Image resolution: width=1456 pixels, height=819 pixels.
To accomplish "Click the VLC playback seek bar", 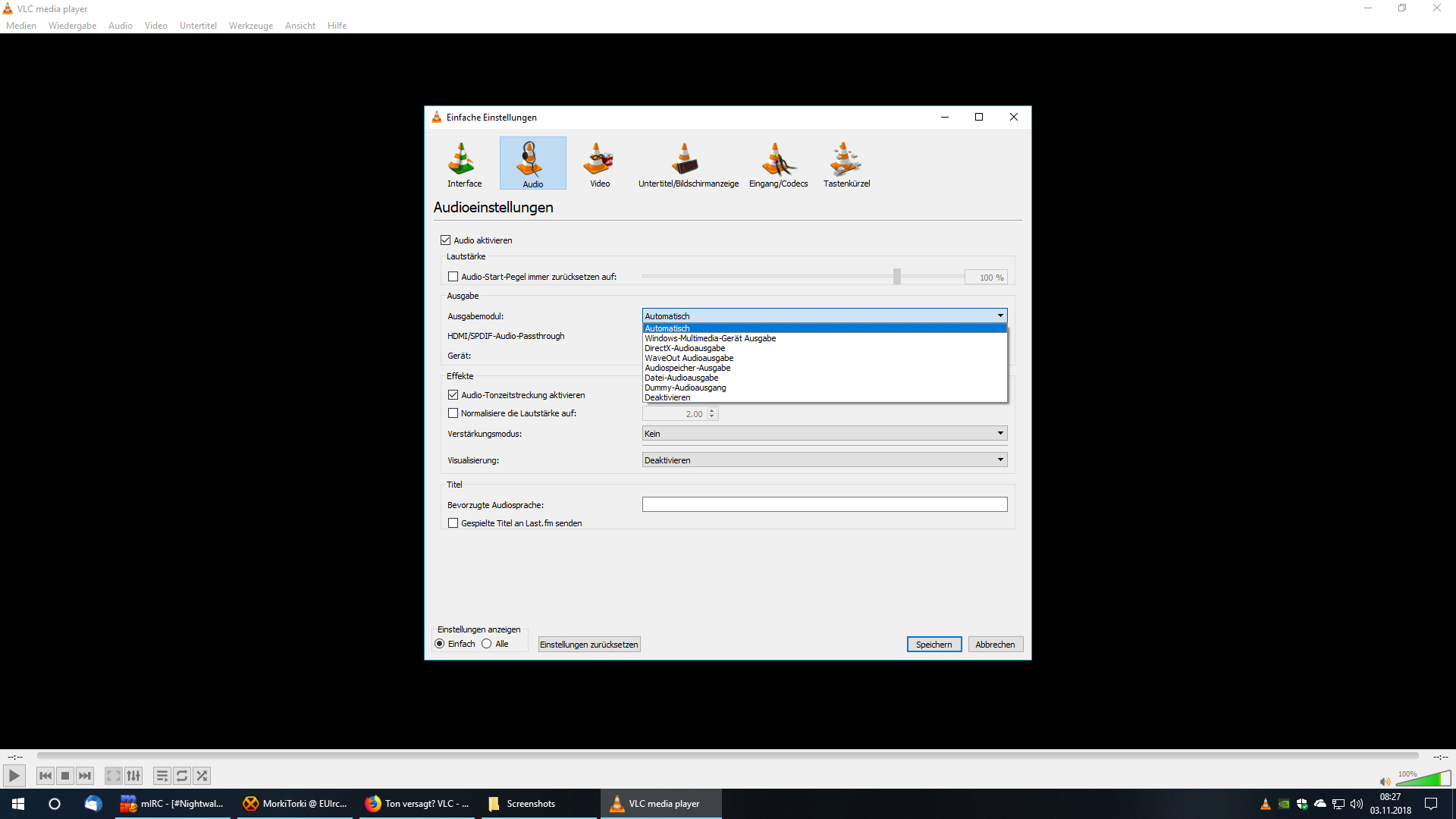I will click(728, 756).
